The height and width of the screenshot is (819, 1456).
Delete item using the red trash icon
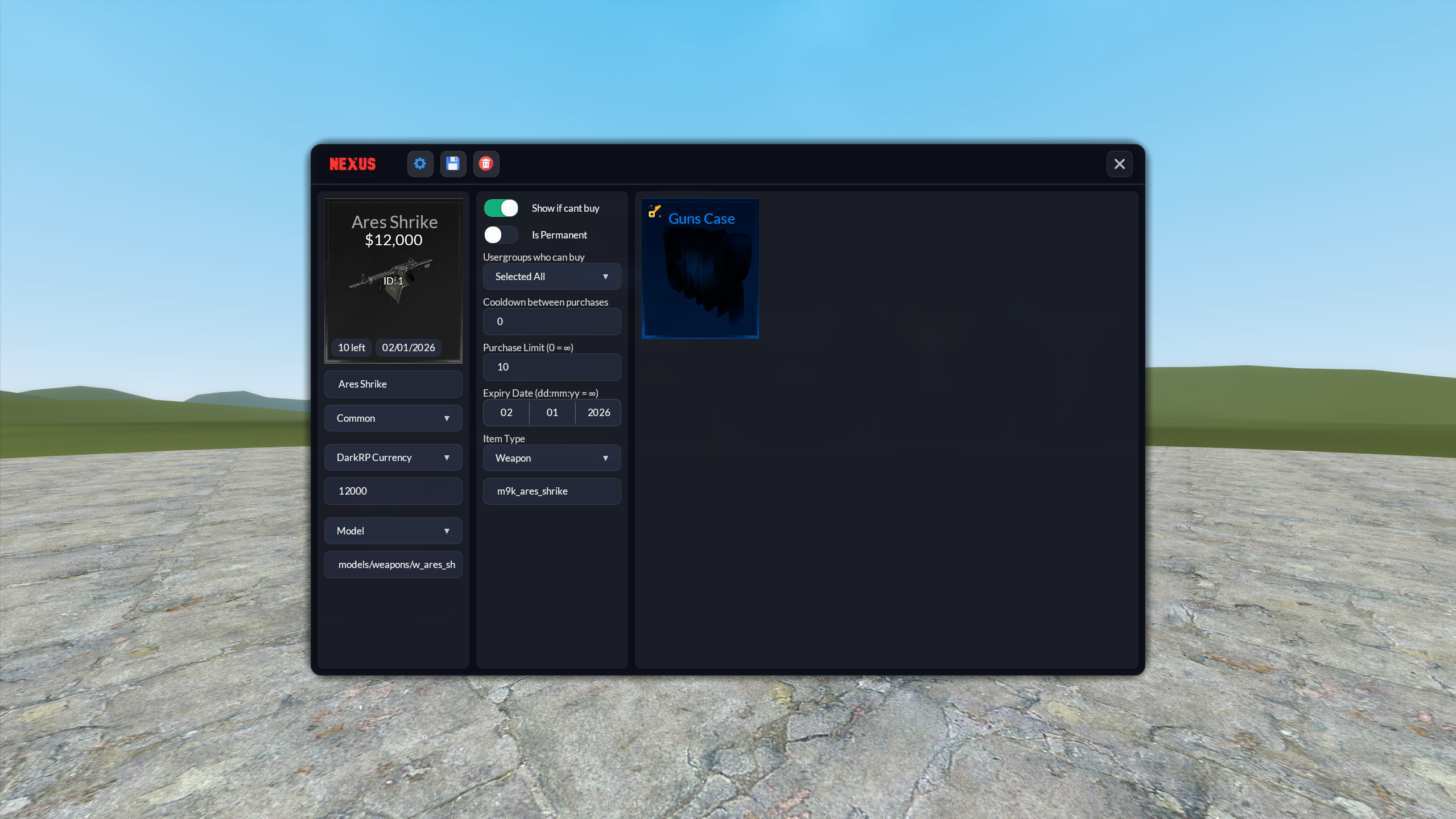[x=486, y=164]
